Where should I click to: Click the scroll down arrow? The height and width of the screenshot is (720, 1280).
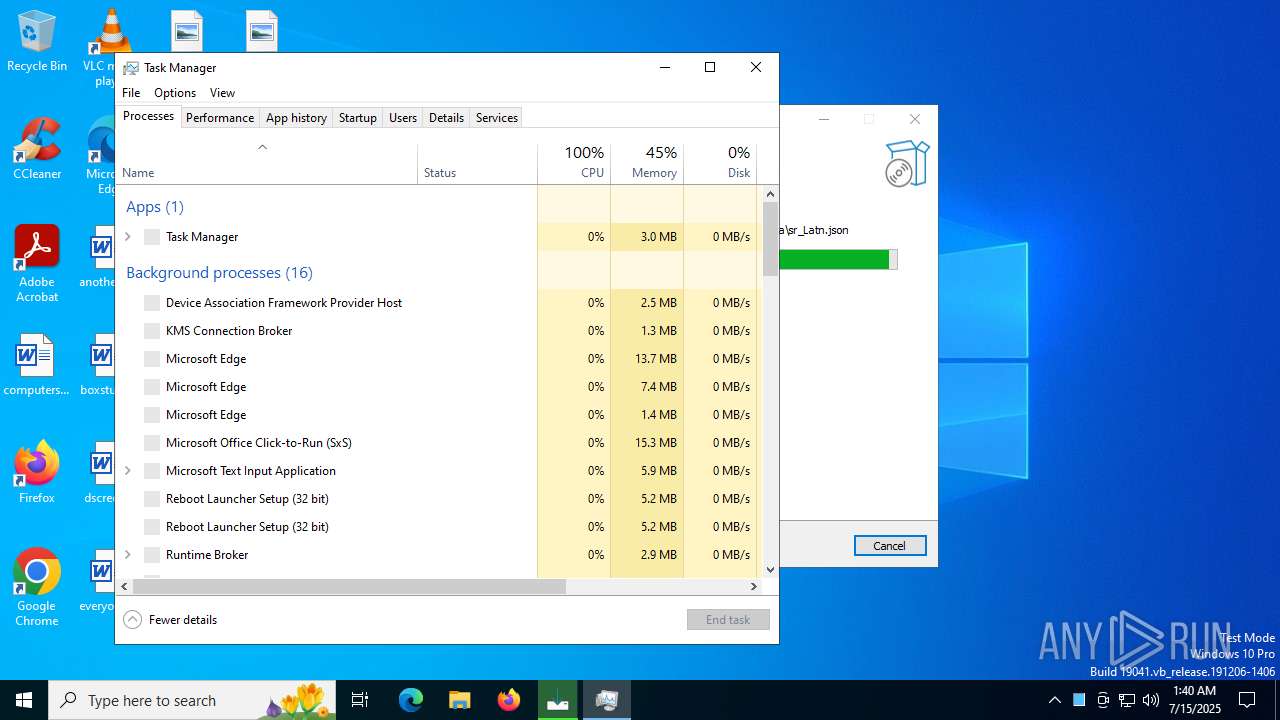pos(770,570)
